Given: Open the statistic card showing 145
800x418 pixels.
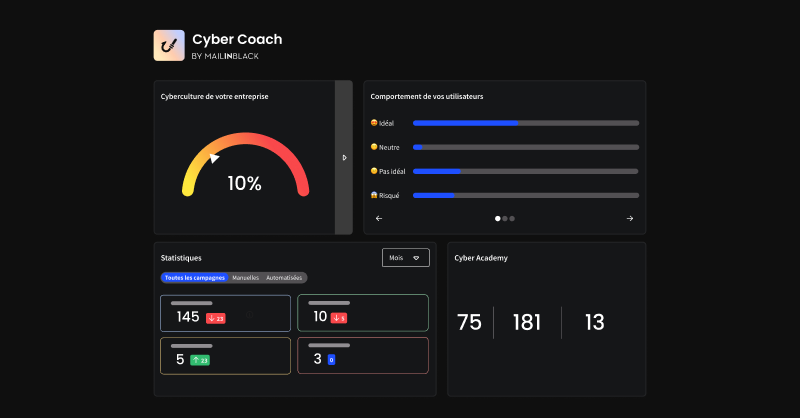Looking at the screenshot, I should (226, 313).
